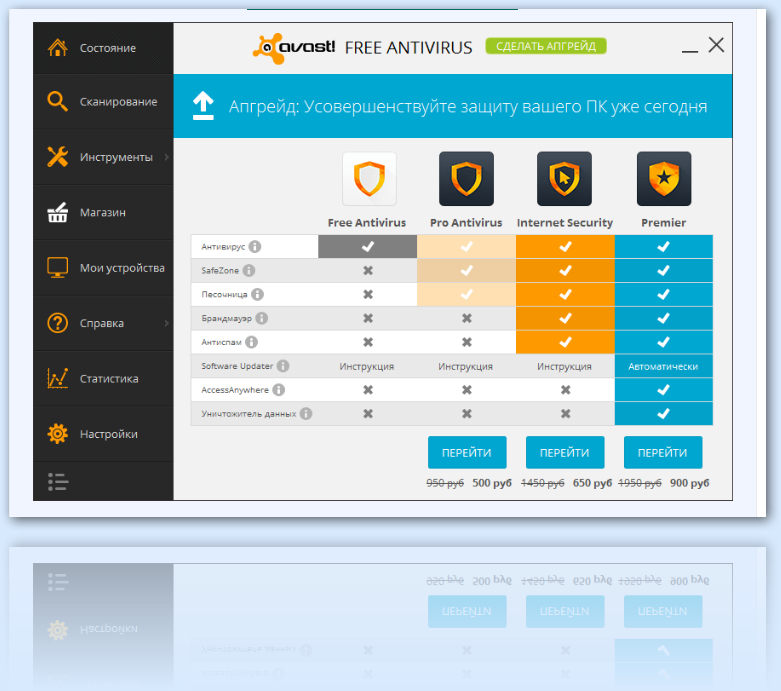
Task: Click the Автоматически cell under Premier
Action: click(663, 367)
